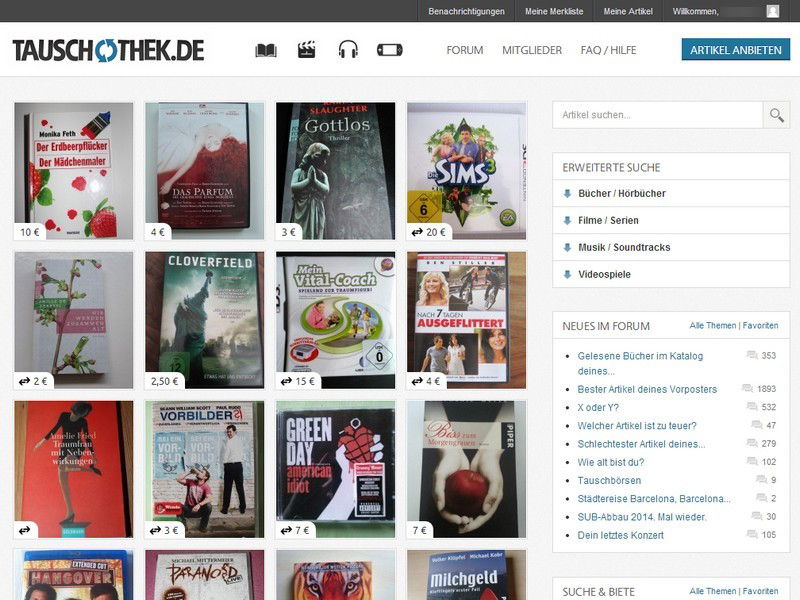Click the 1893 reply count
This screenshot has height=600, width=800.
pos(766,389)
